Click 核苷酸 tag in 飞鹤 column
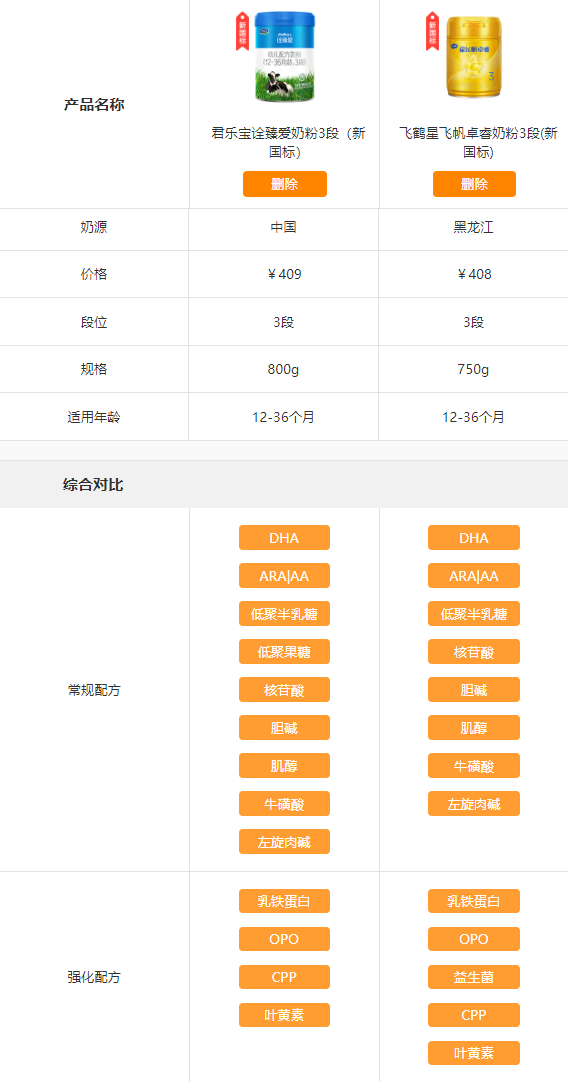The image size is (568, 1082). point(473,651)
